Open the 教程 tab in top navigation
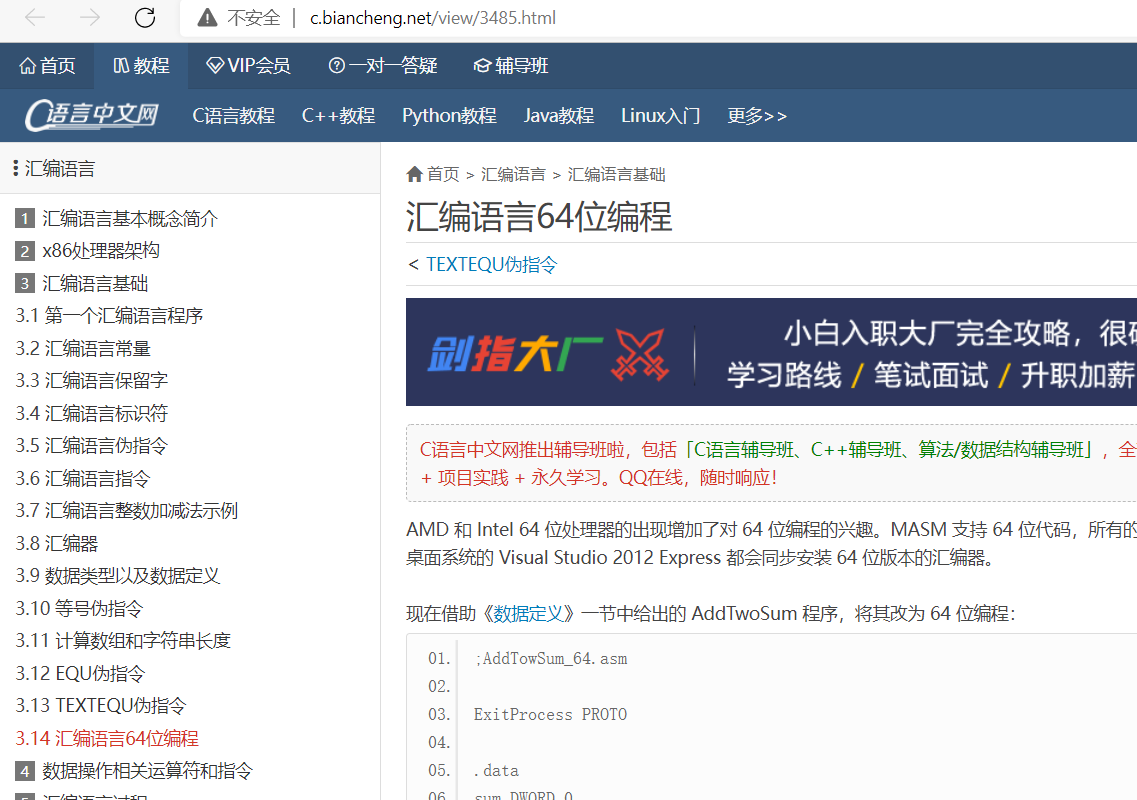The width and height of the screenshot is (1137, 800). (141, 66)
